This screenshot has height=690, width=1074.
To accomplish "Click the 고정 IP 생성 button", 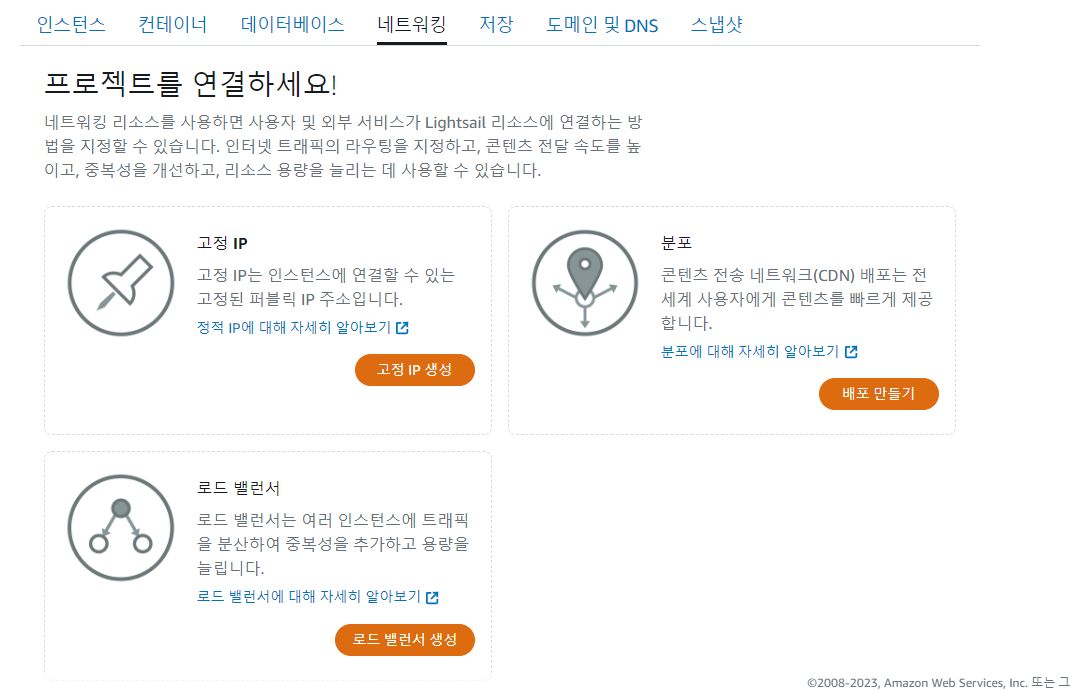I will [414, 370].
